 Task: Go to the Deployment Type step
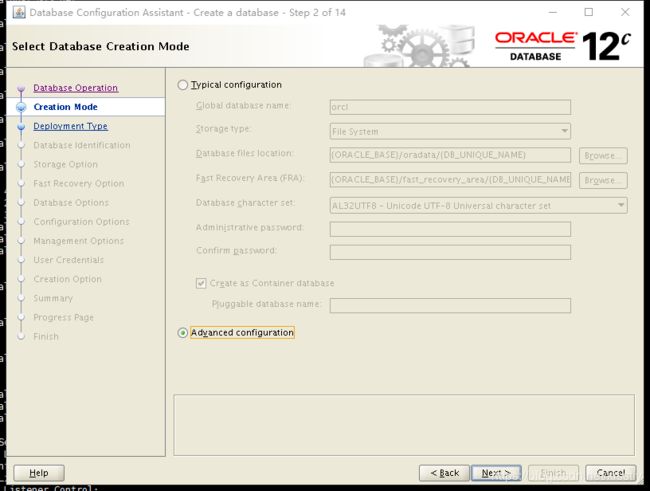70,126
